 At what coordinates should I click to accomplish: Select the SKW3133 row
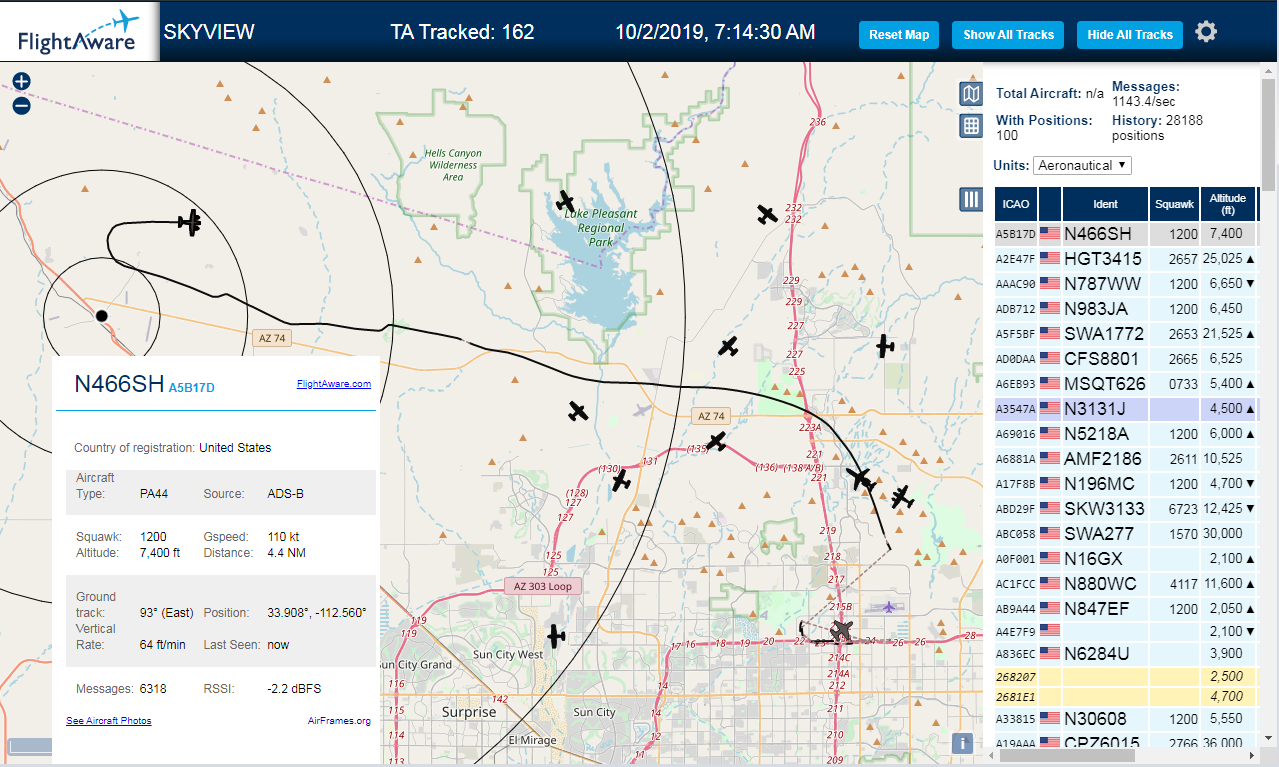pyautogui.click(x=1127, y=509)
